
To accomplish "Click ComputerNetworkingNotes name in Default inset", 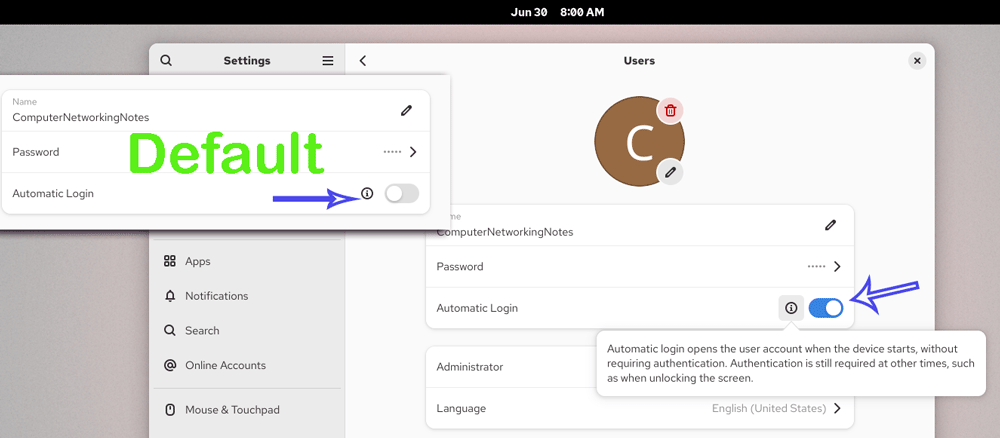I will (x=81, y=117).
